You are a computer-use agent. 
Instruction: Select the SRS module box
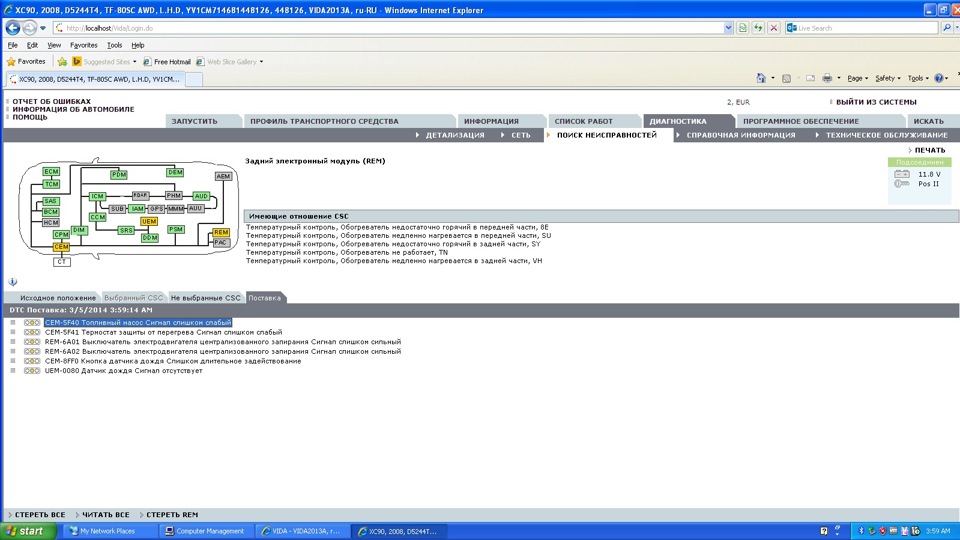click(126, 230)
